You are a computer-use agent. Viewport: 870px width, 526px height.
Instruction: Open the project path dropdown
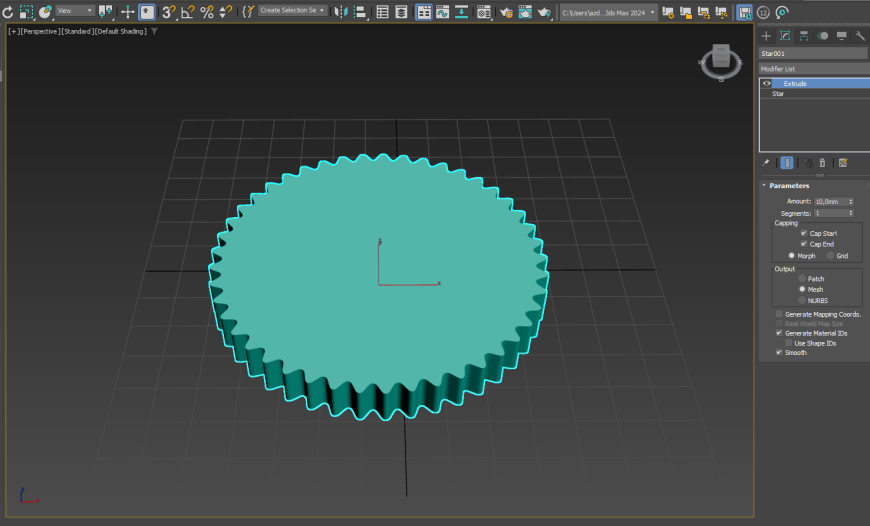(609, 12)
